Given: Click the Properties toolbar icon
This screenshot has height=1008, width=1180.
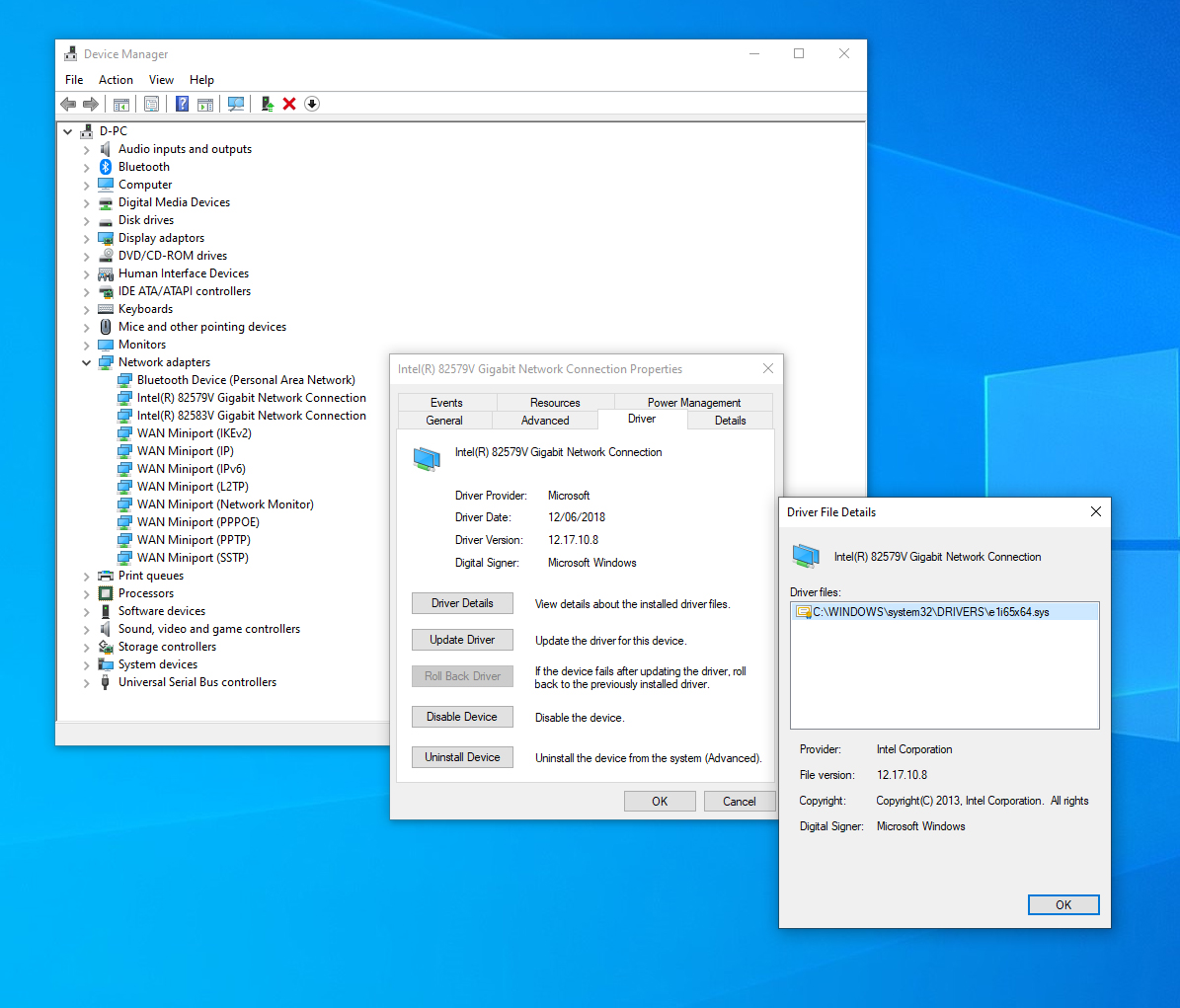Looking at the screenshot, I should 151,104.
